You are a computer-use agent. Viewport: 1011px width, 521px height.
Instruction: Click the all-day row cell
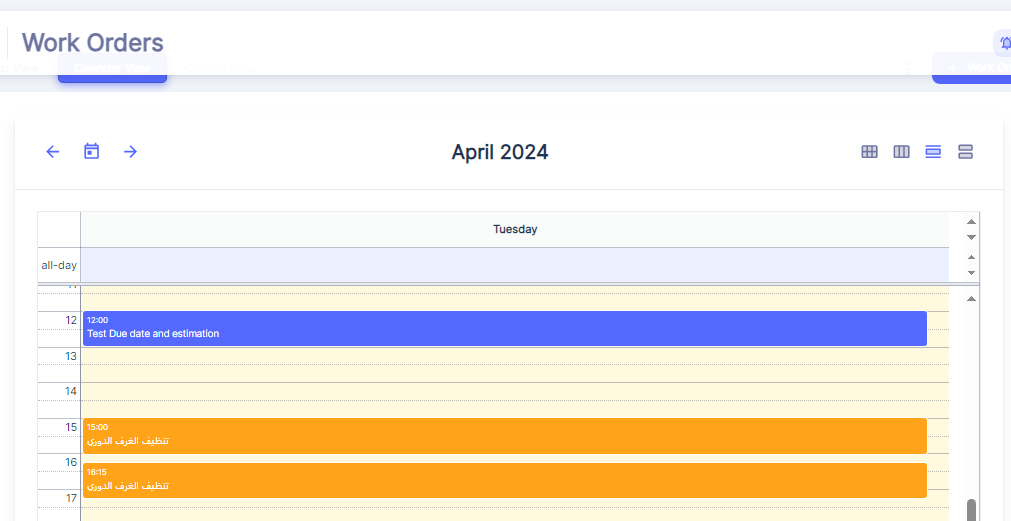(x=515, y=265)
